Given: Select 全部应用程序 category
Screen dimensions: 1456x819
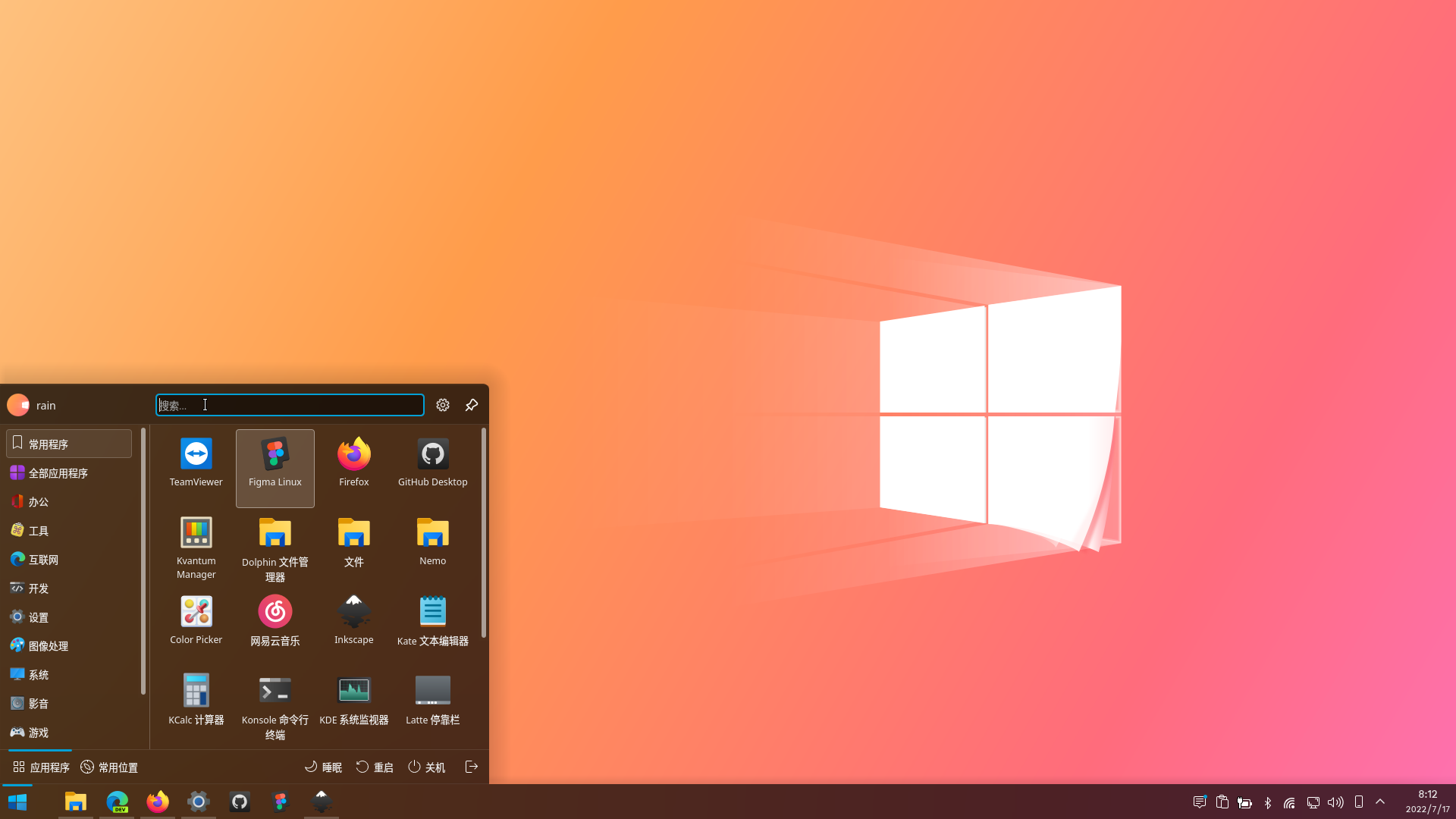Looking at the screenshot, I should click(x=69, y=472).
